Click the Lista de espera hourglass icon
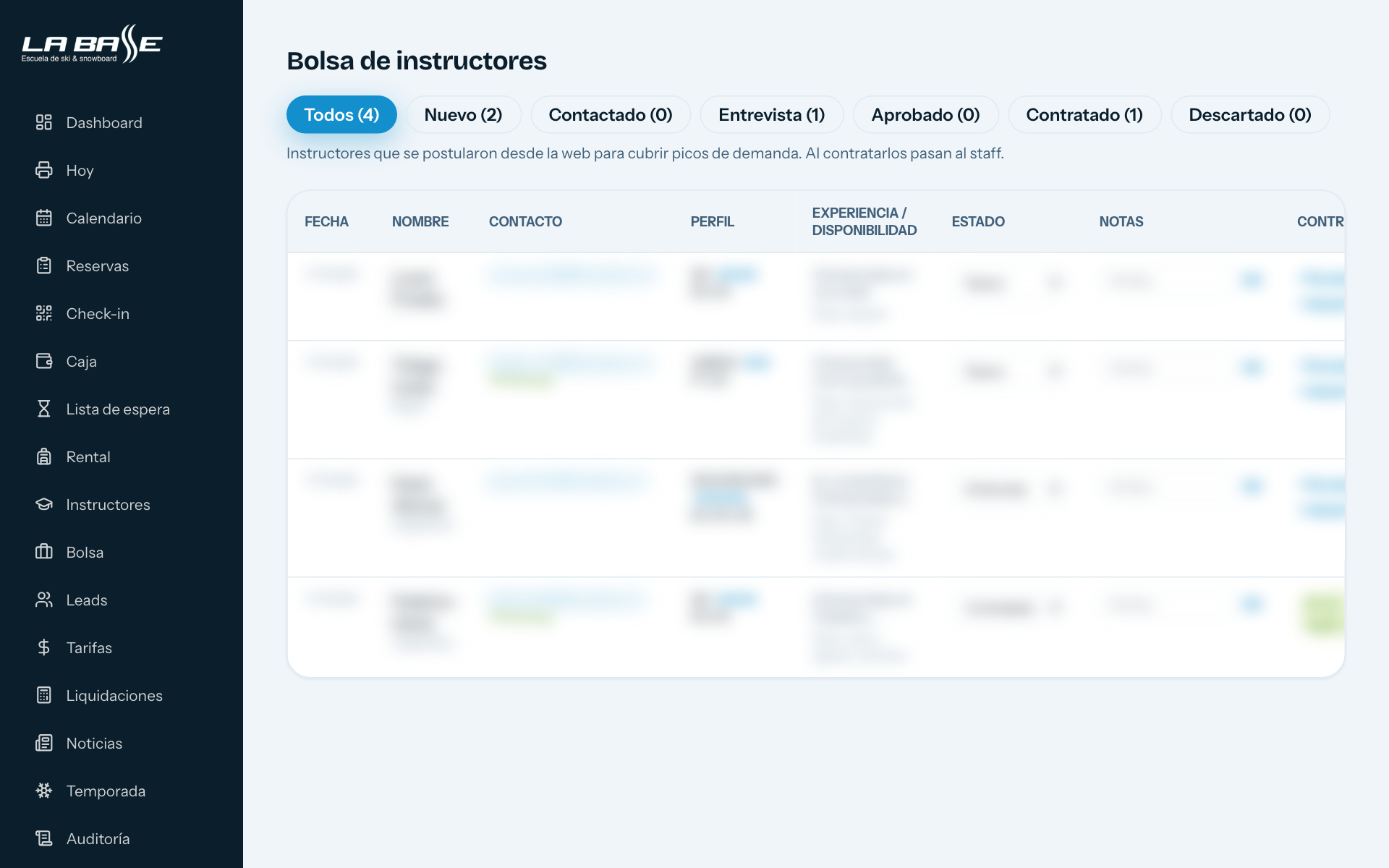 tap(44, 409)
